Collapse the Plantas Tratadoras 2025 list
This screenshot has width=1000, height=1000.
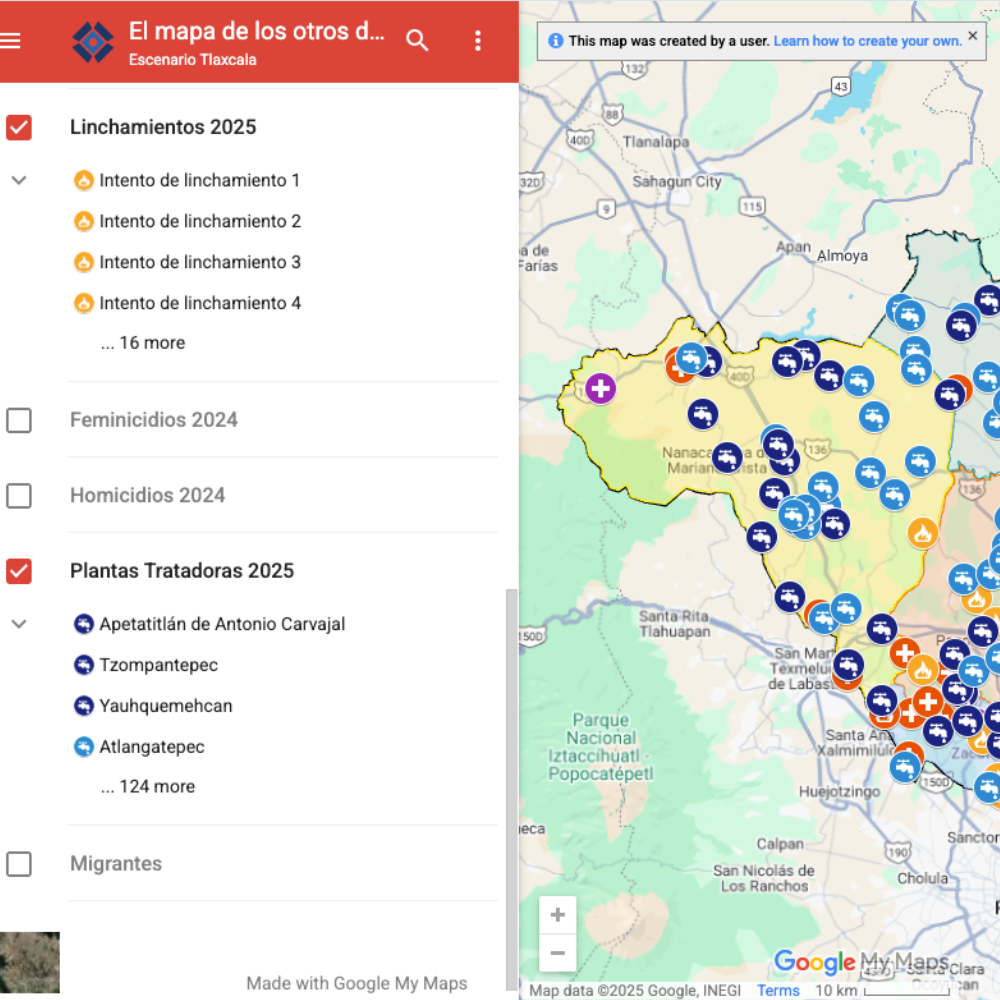(x=19, y=624)
